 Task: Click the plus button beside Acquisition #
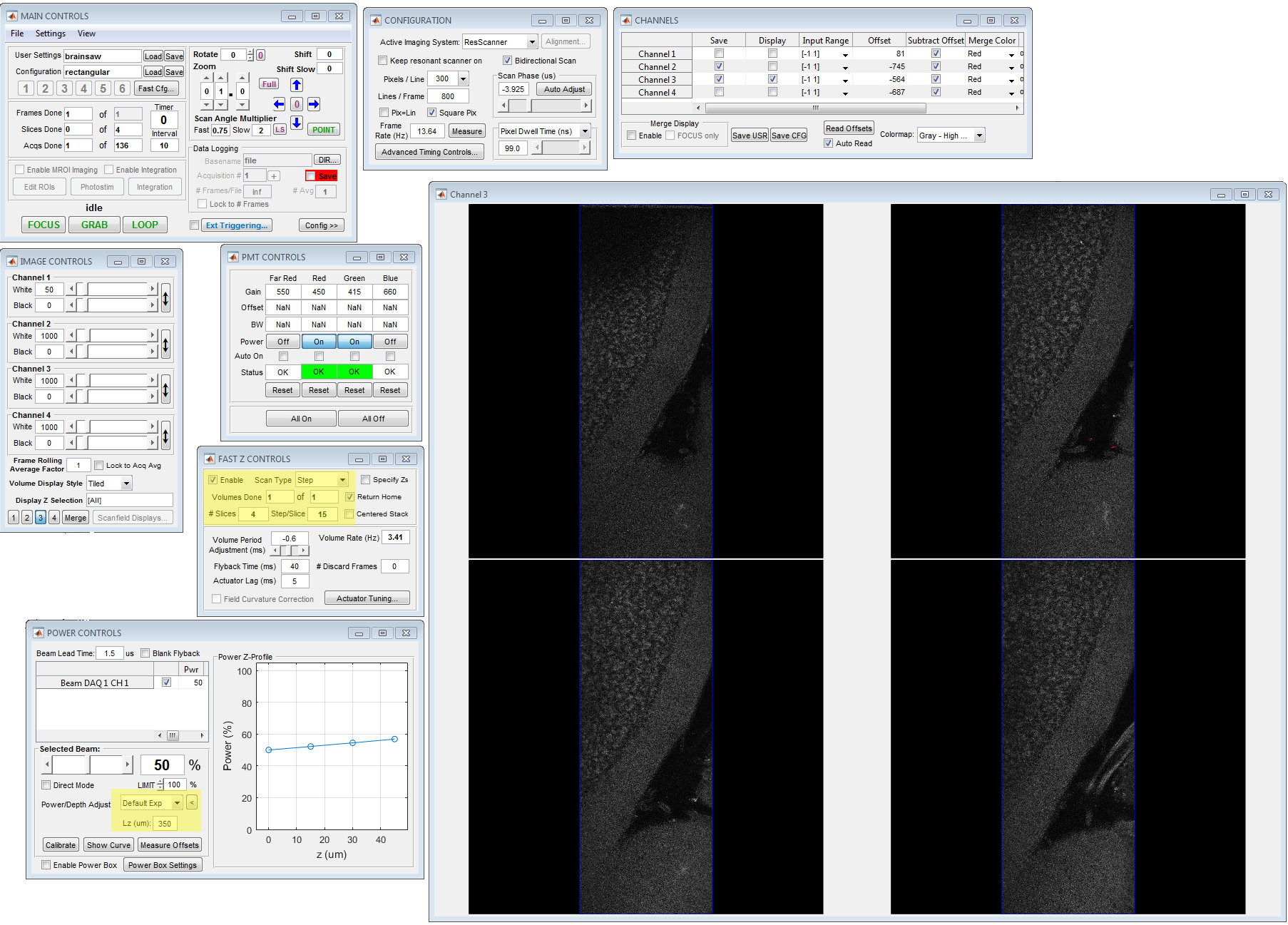(x=274, y=176)
